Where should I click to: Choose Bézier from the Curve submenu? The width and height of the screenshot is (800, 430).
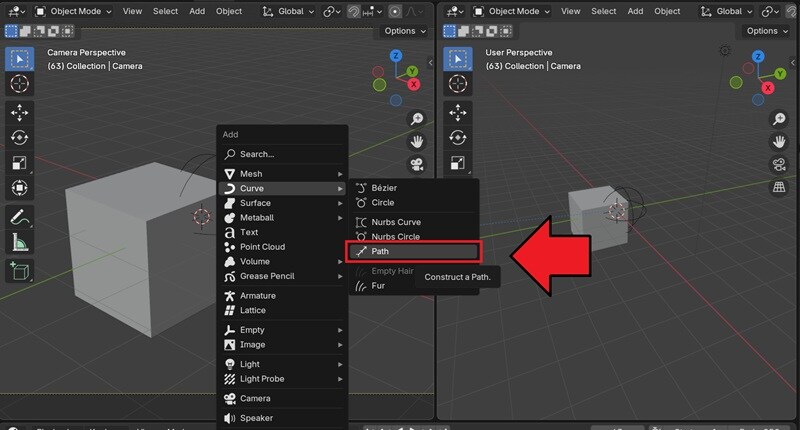[x=413, y=188]
